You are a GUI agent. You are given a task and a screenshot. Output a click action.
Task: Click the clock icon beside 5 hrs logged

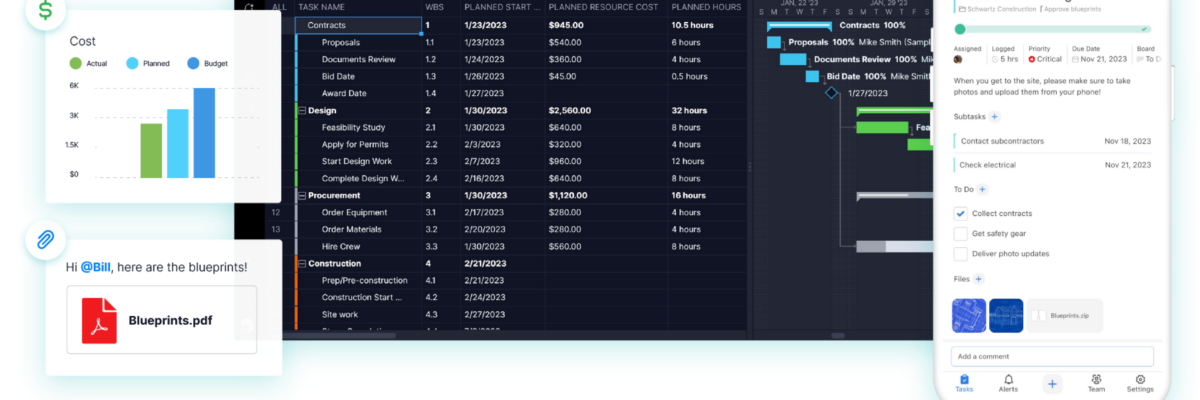click(993, 59)
